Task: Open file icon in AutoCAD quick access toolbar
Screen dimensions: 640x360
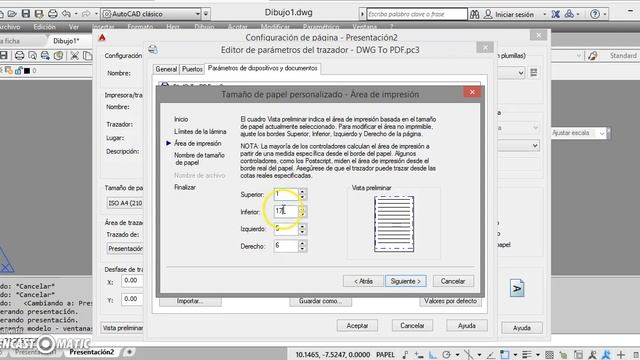Action: point(12,14)
